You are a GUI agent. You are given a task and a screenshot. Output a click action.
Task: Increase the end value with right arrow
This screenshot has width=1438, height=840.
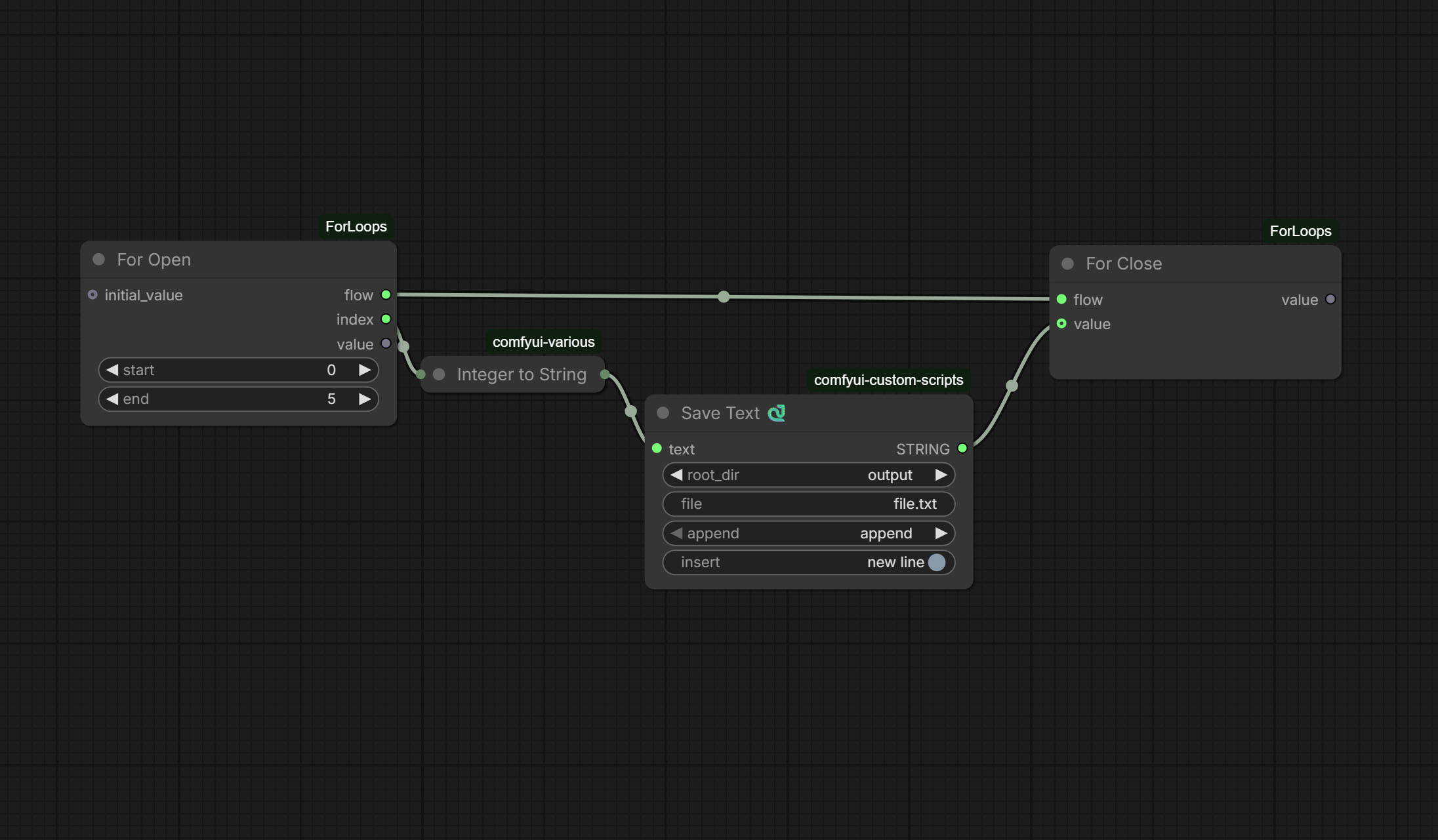tap(365, 399)
